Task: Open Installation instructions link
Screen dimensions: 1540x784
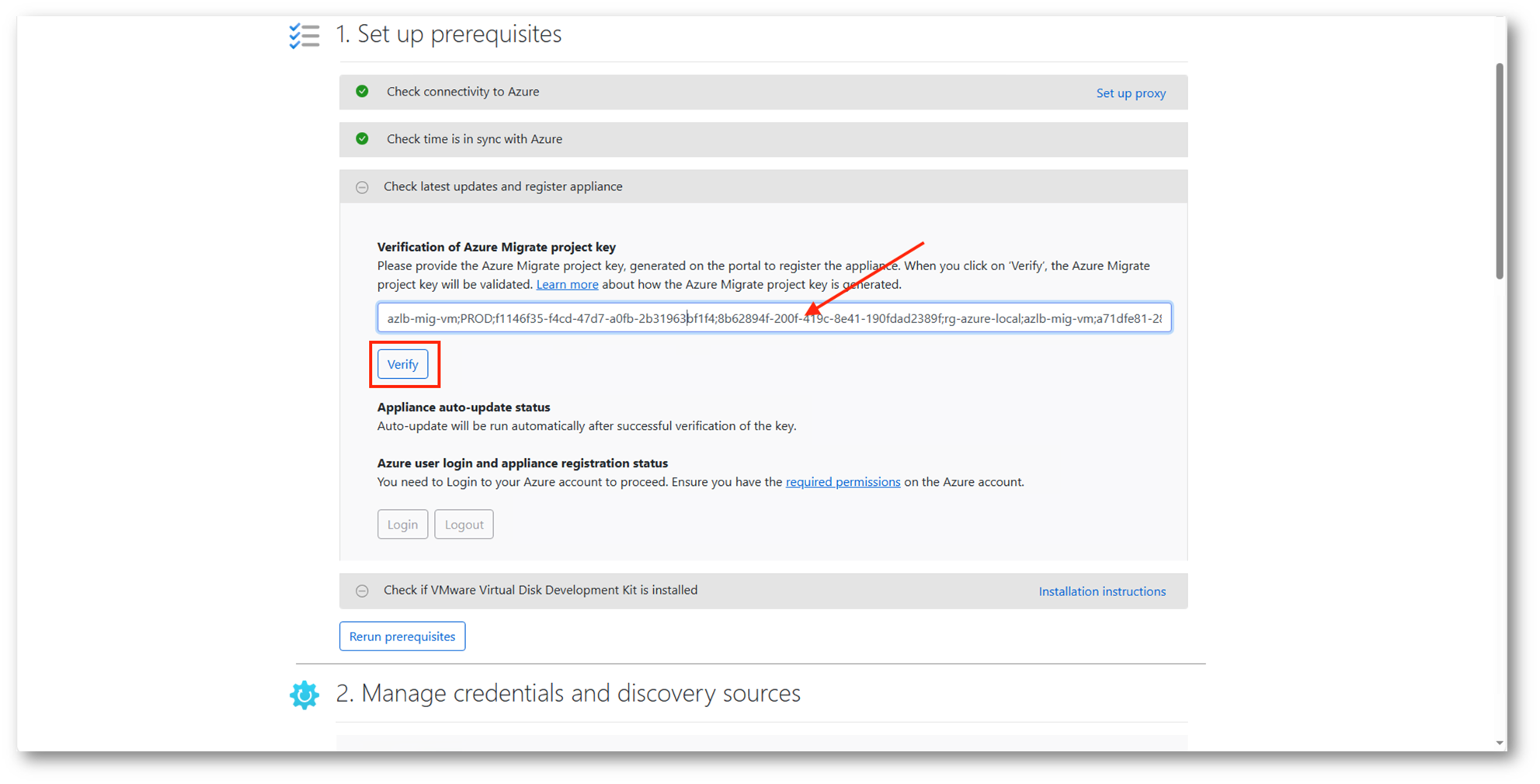Action: [1101, 591]
